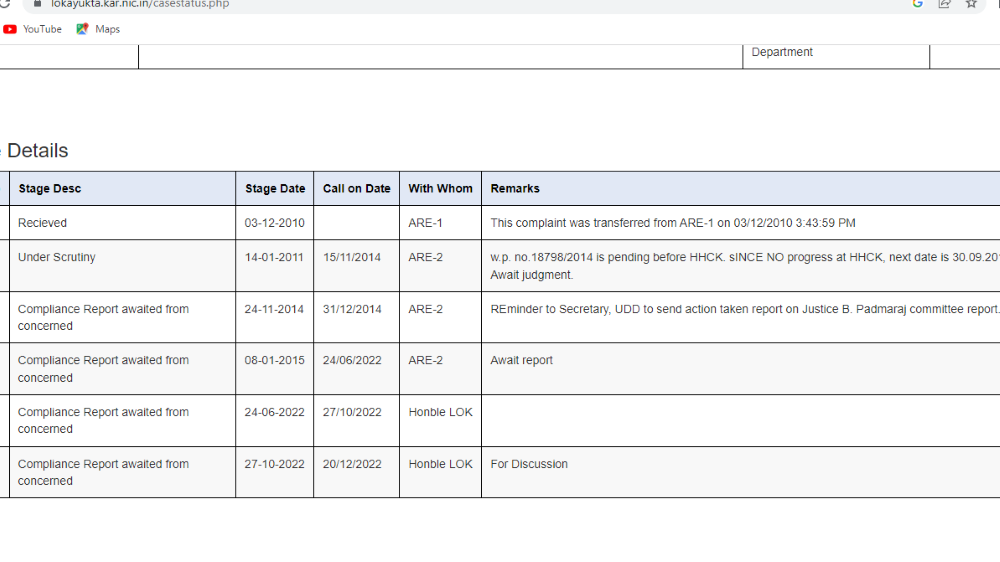Open the Maps bookmark
Viewport: 1000px width, 562px height.
point(98,29)
